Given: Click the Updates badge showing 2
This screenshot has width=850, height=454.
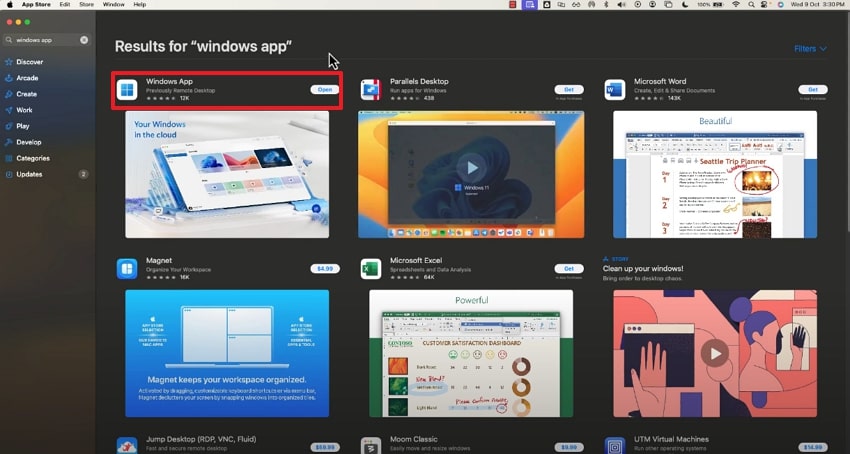Looking at the screenshot, I should [x=83, y=174].
